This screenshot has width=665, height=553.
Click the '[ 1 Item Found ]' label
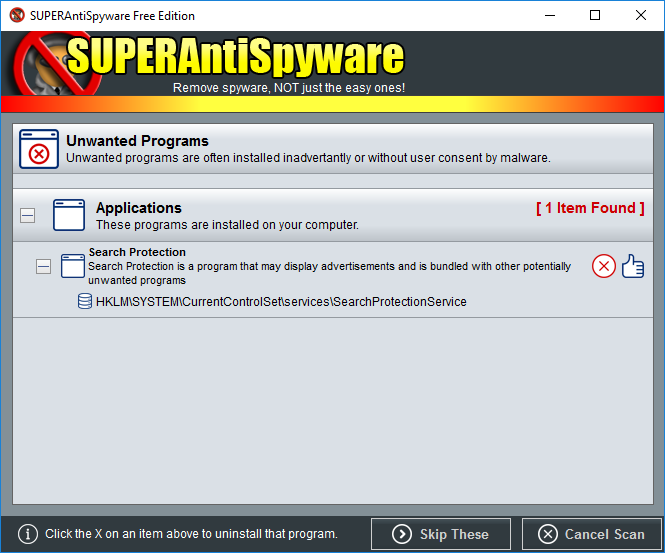[x=590, y=208]
